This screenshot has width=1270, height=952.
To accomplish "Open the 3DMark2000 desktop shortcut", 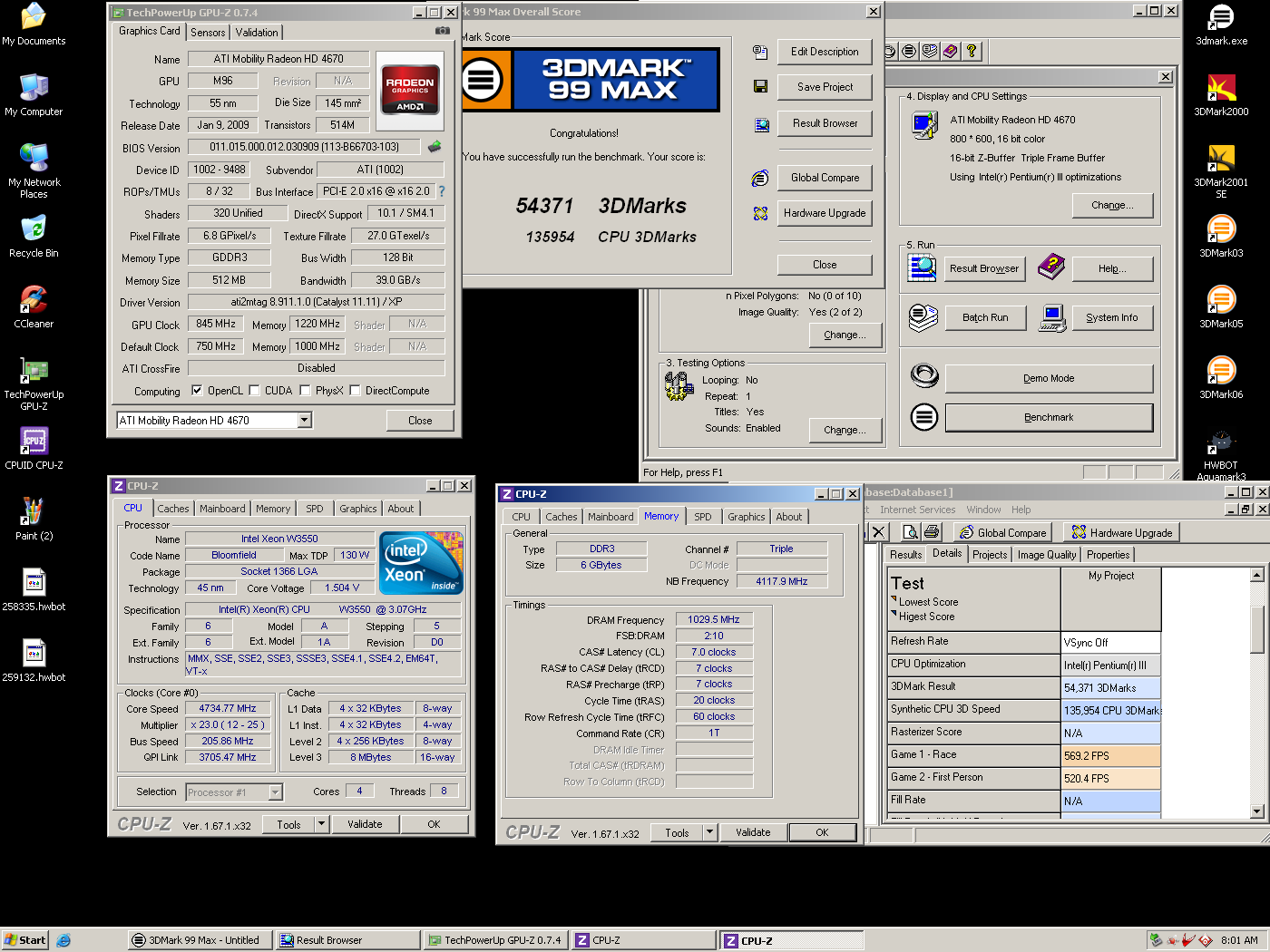I will click(x=1221, y=95).
